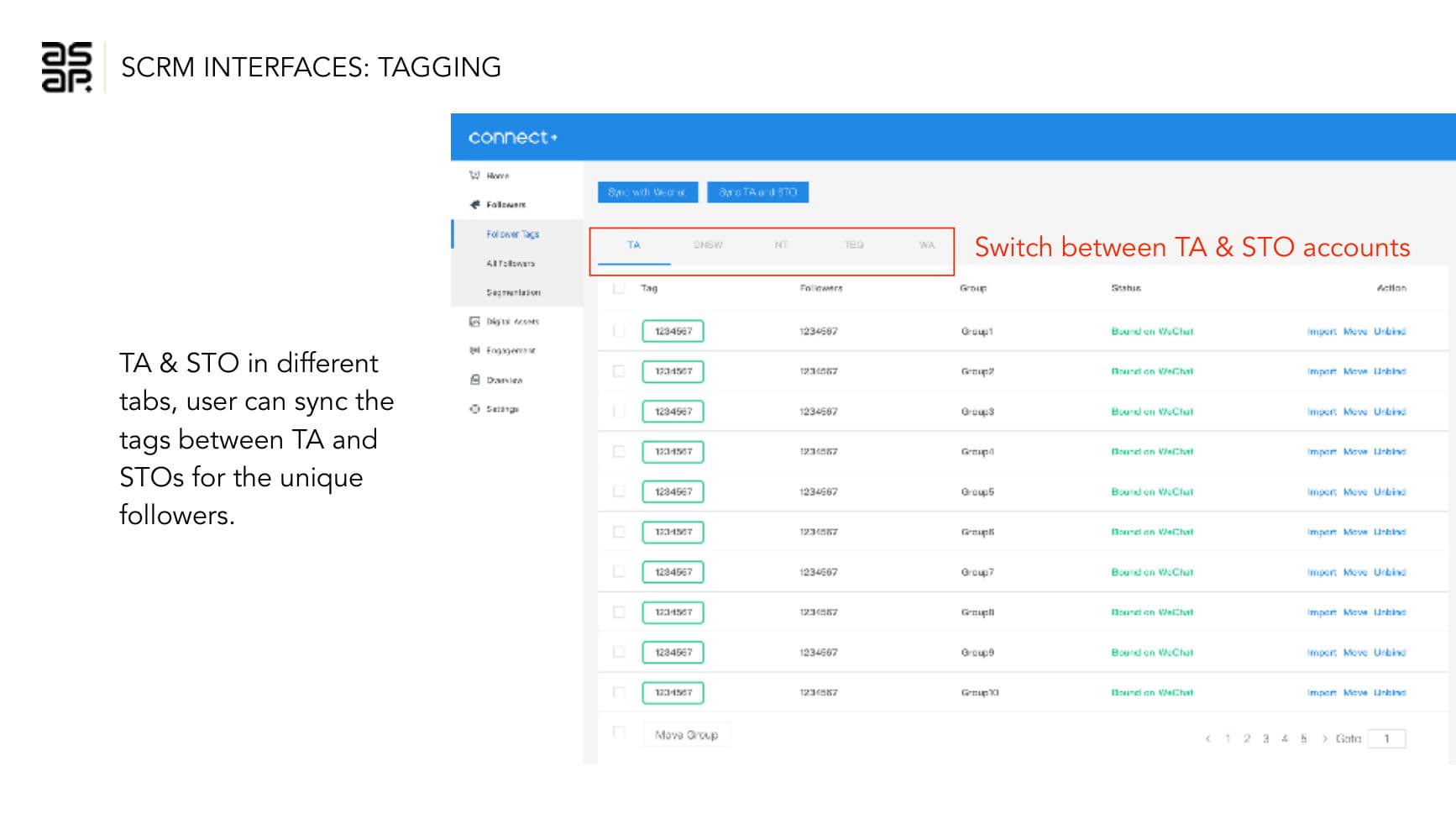Image resolution: width=1456 pixels, height=819 pixels.
Task: Click the Home icon in the sidebar
Action: point(474,176)
